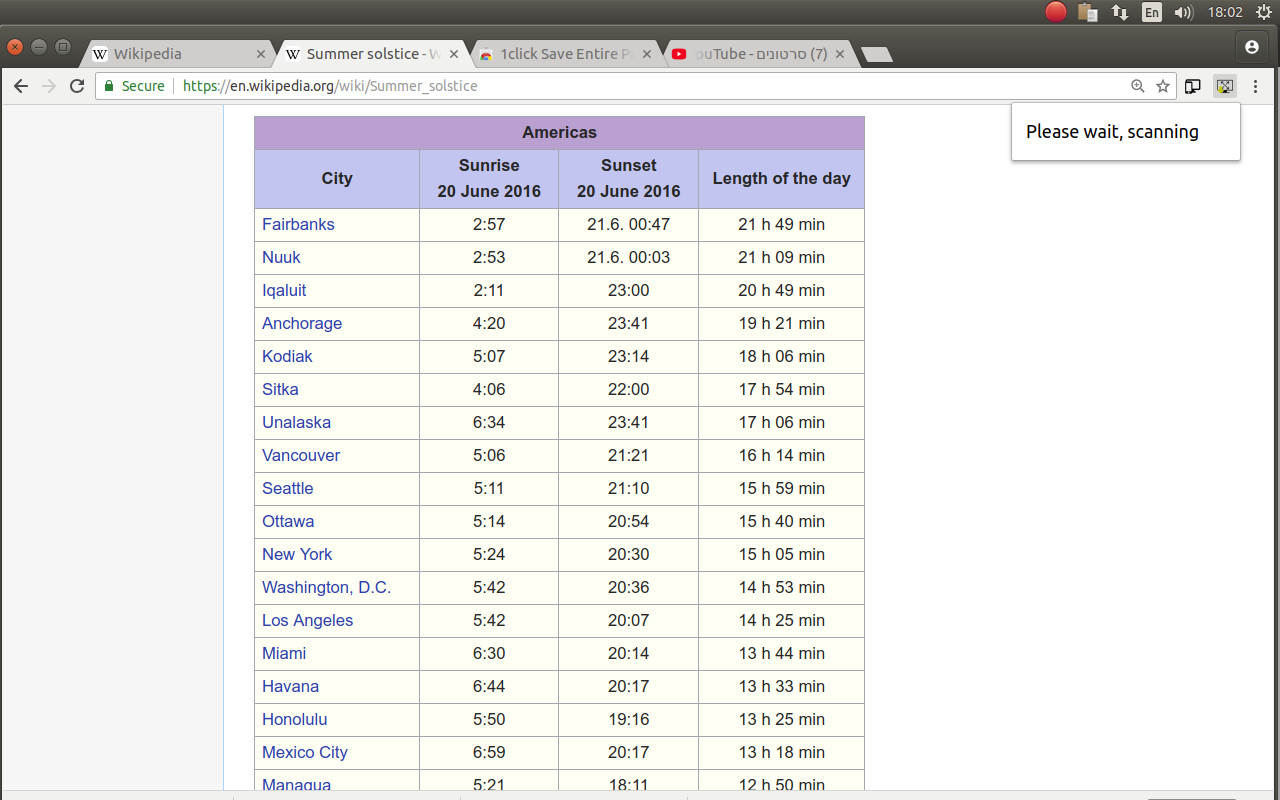Click the Los Angeles link

click(x=307, y=620)
